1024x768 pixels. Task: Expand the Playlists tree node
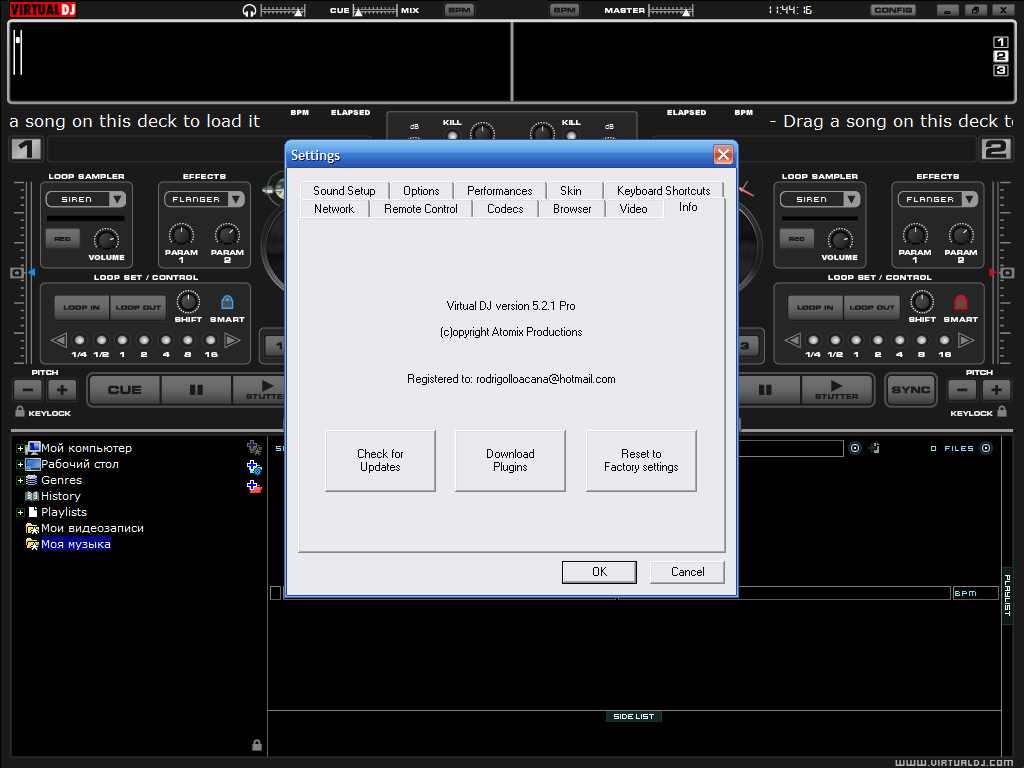(20, 513)
